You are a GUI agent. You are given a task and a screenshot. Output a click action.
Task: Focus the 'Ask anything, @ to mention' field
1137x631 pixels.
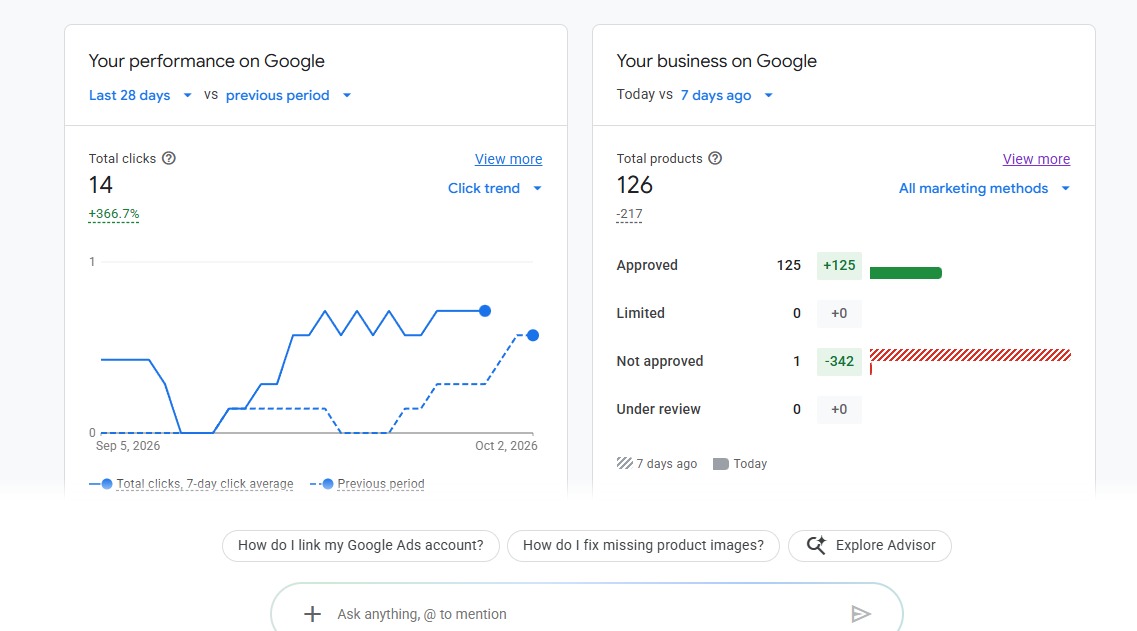pos(587,614)
